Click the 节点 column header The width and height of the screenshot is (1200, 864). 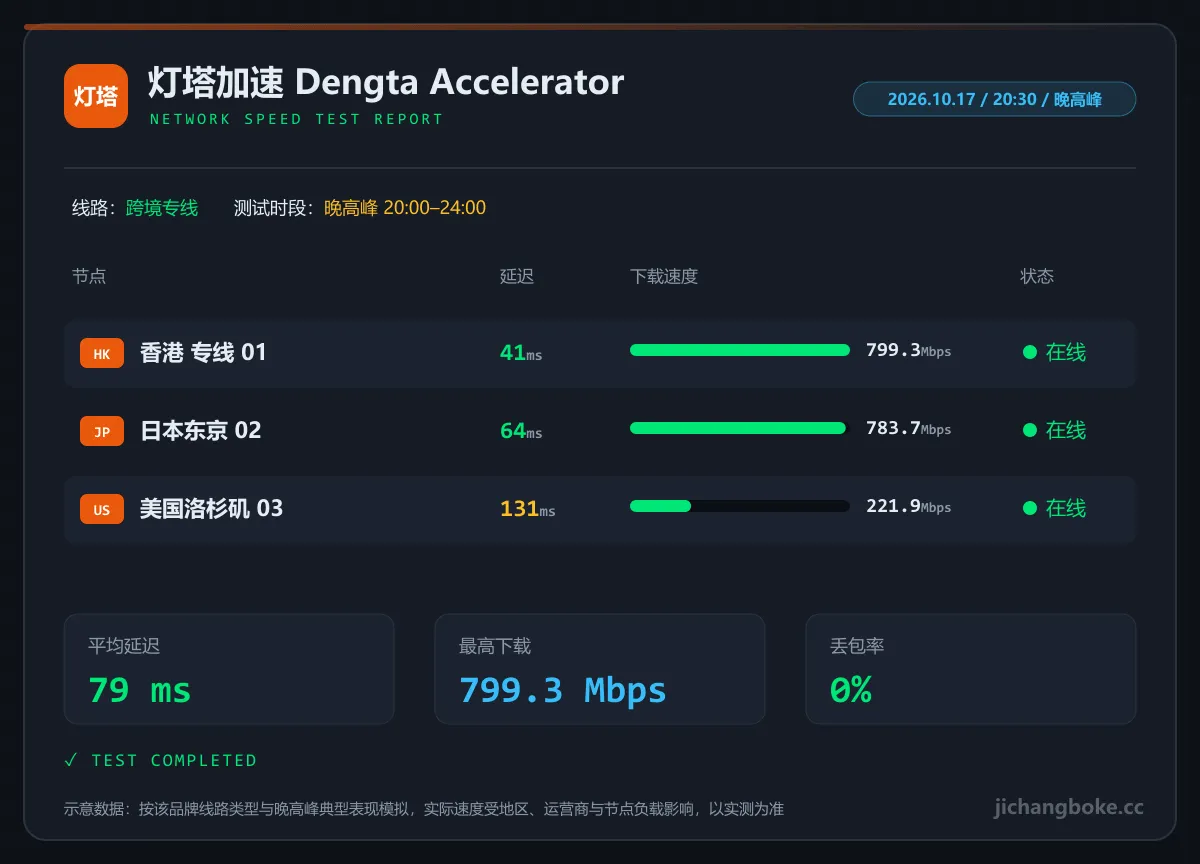point(89,276)
